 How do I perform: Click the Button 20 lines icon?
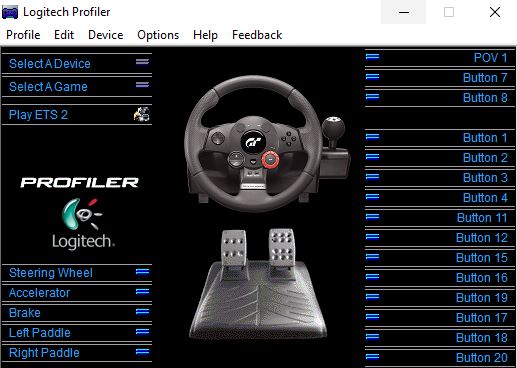pos(372,357)
